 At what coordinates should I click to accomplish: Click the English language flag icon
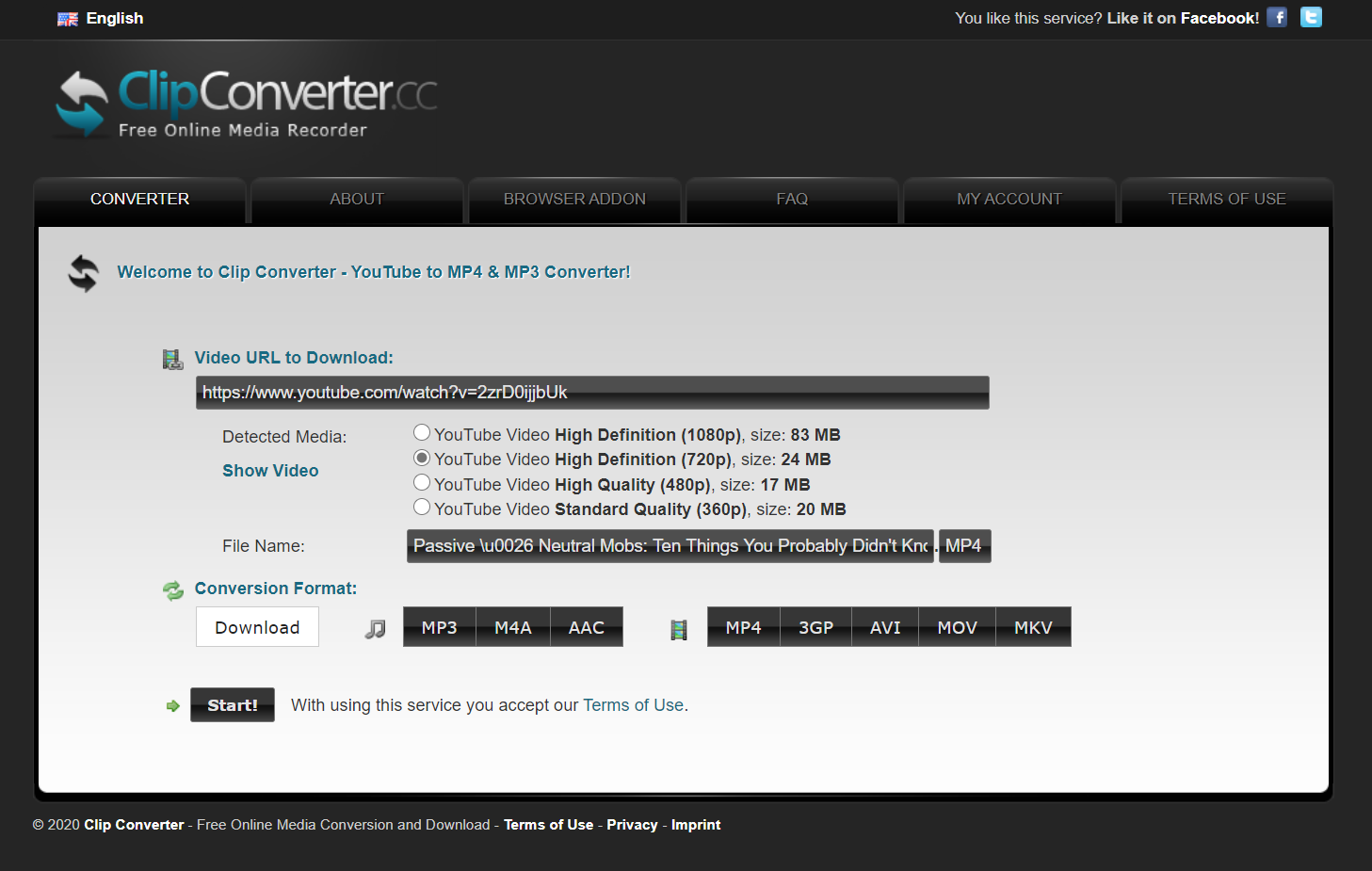point(68,19)
